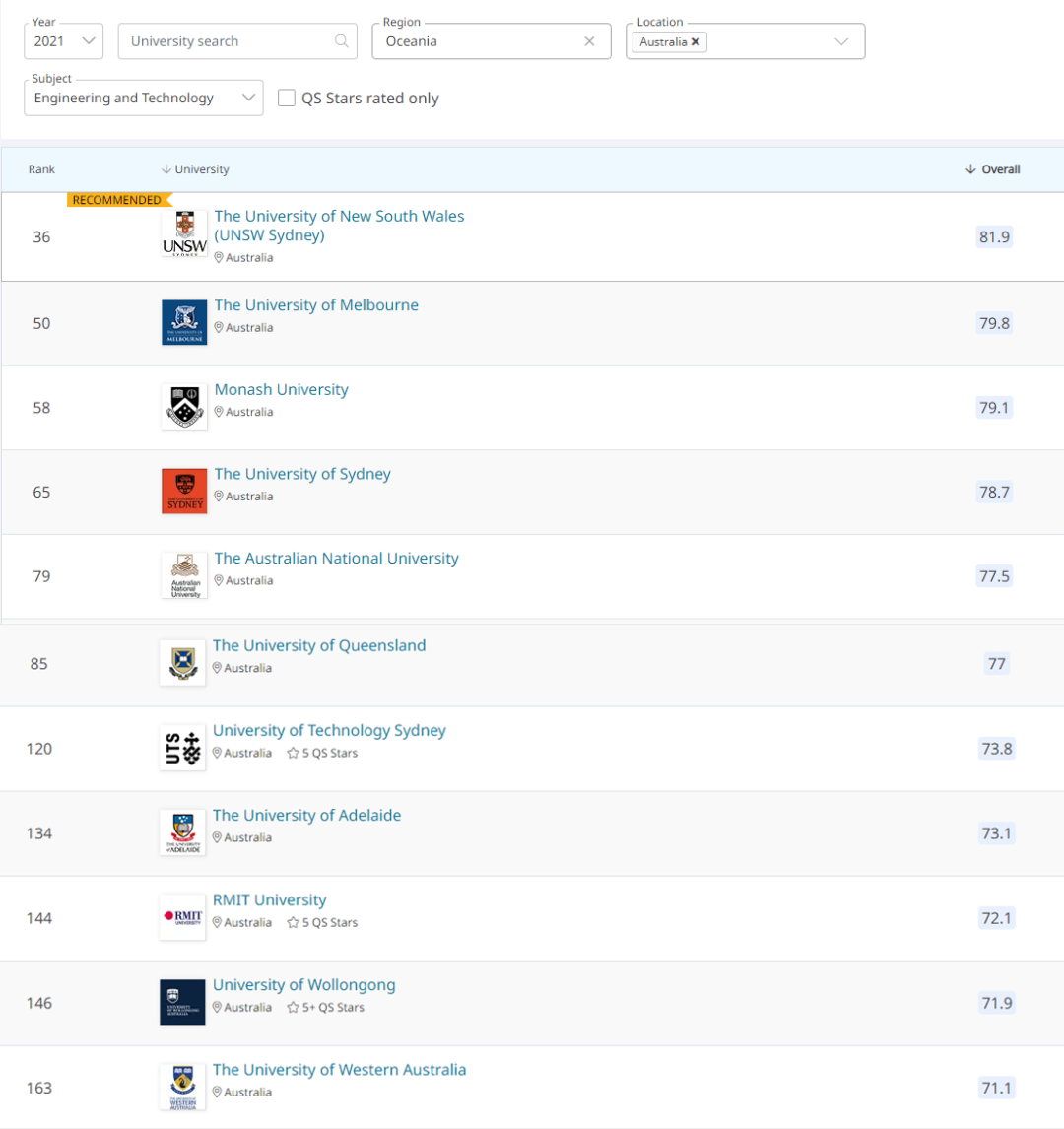Viewport: 1064px width, 1129px height.
Task: Click the red University of Sydney logo
Action: (x=184, y=491)
